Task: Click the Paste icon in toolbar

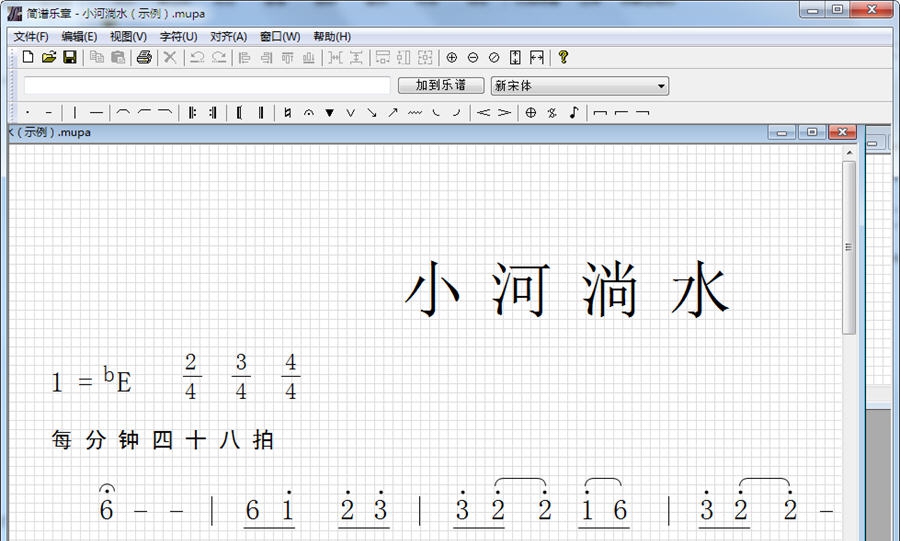Action: coord(118,57)
